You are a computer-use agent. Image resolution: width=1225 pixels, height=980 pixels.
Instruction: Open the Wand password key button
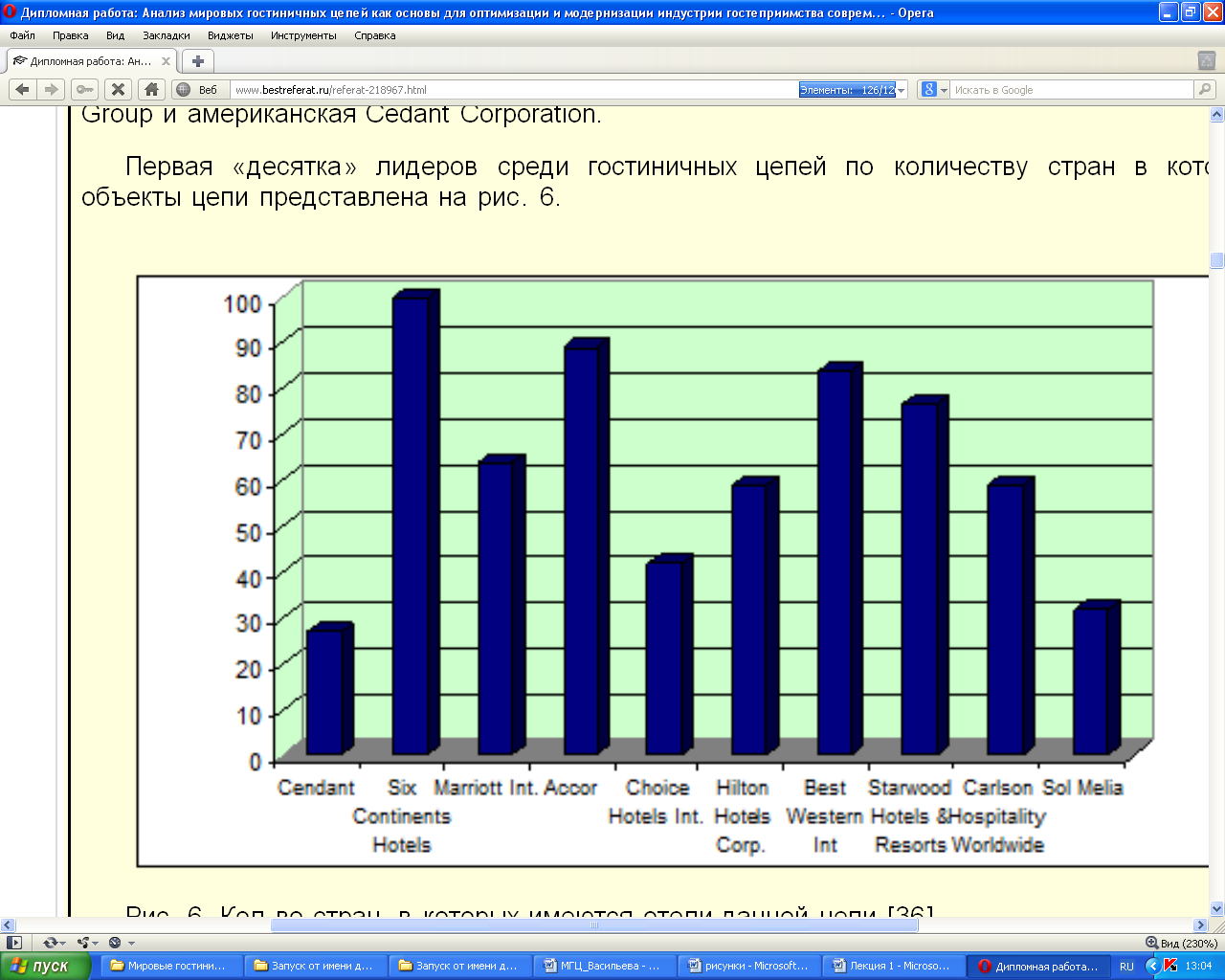85,89
